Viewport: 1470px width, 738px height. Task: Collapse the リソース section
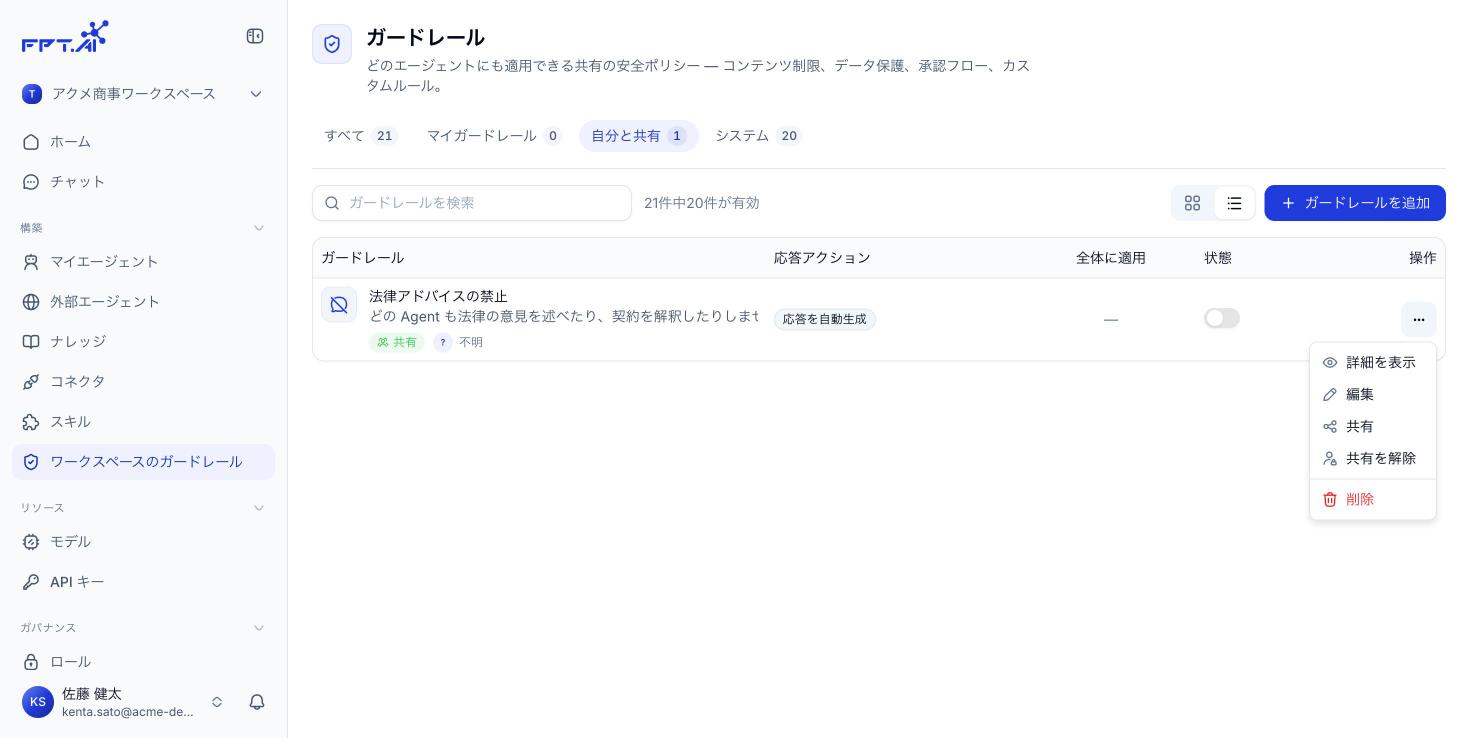[x=259, y=508]
